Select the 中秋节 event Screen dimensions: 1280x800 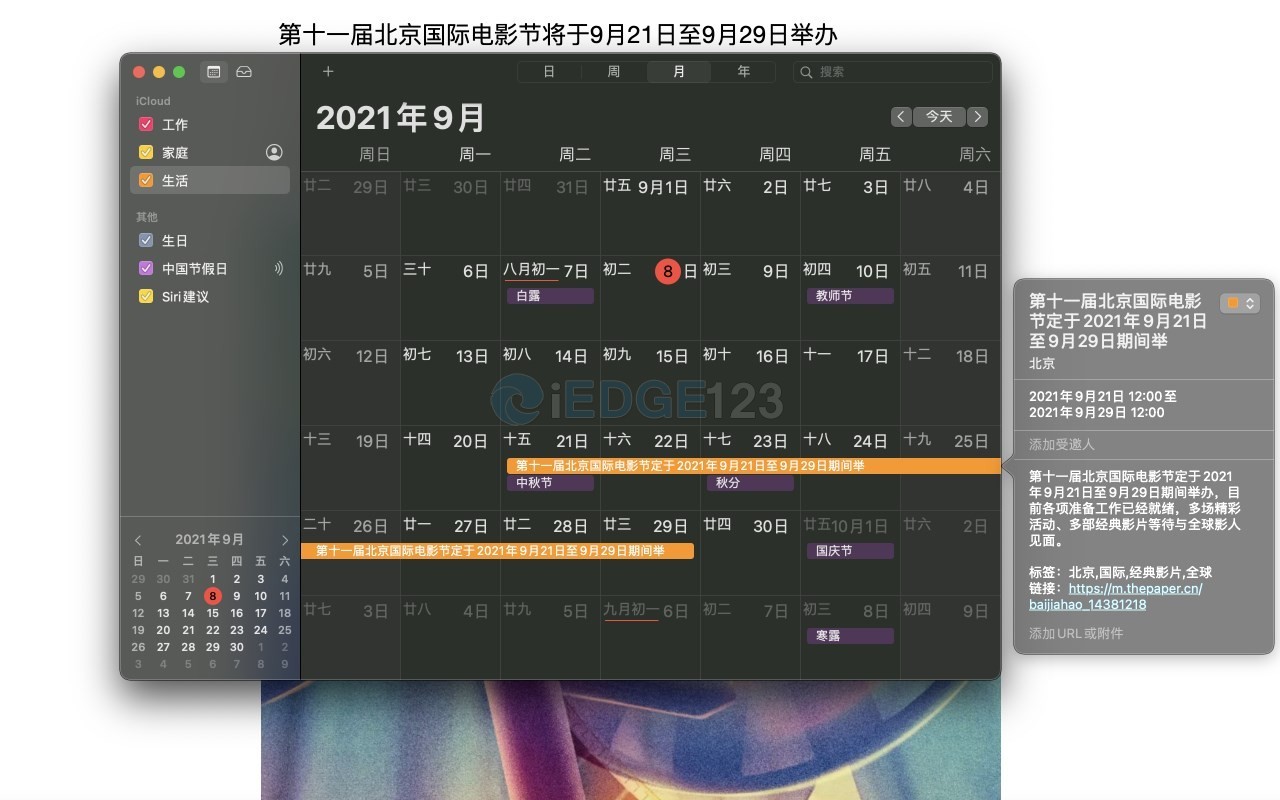(550, 483)
